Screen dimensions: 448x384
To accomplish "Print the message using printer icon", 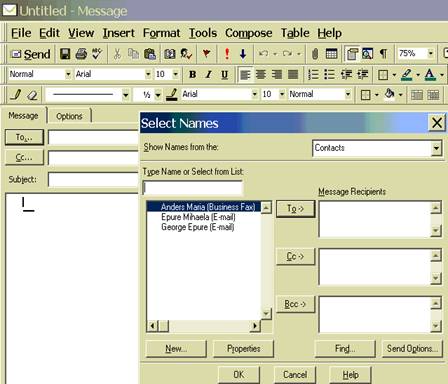I will pos(81,54).
